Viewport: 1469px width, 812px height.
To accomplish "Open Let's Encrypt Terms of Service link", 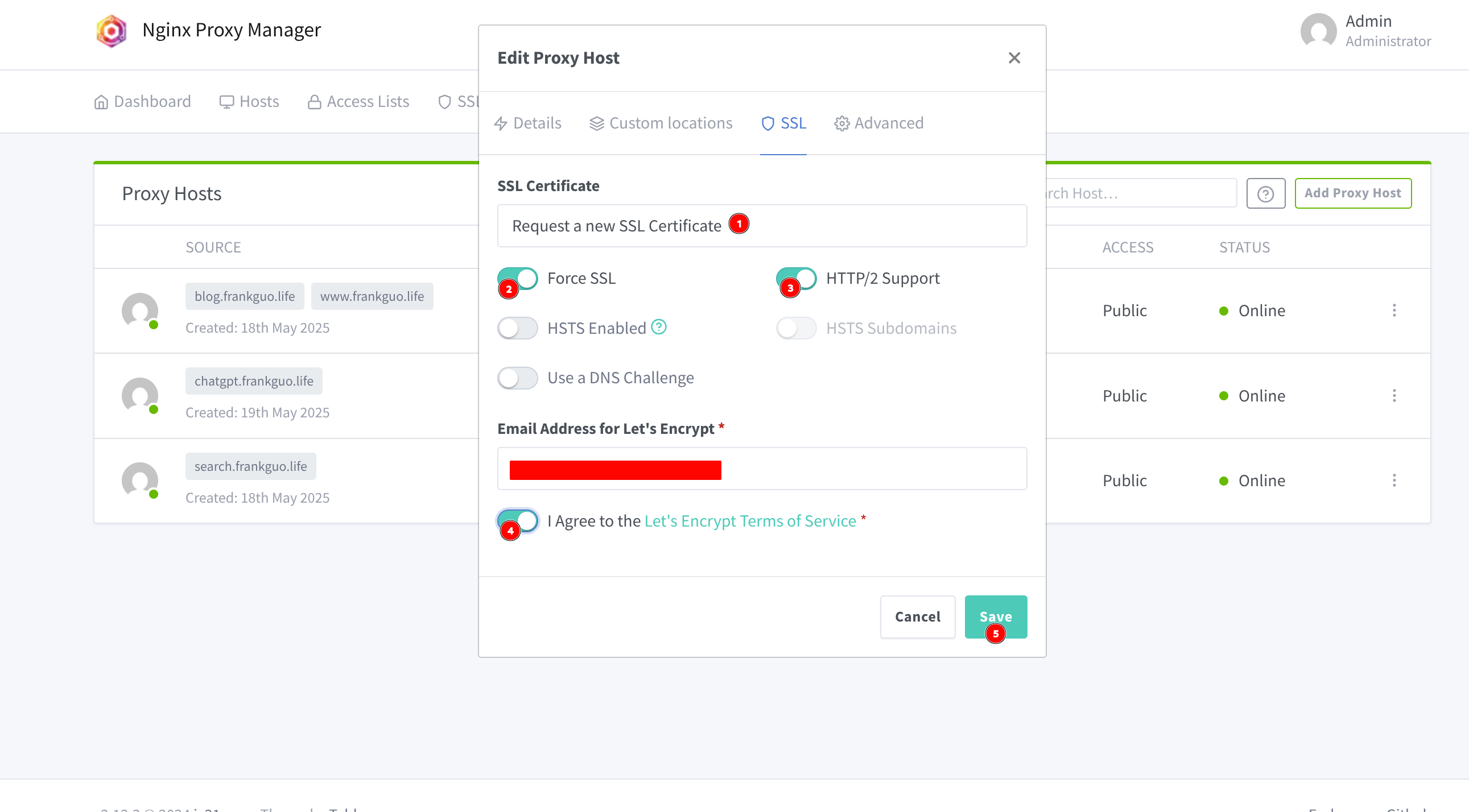I will pyautogui.click(x=750, y=521).
